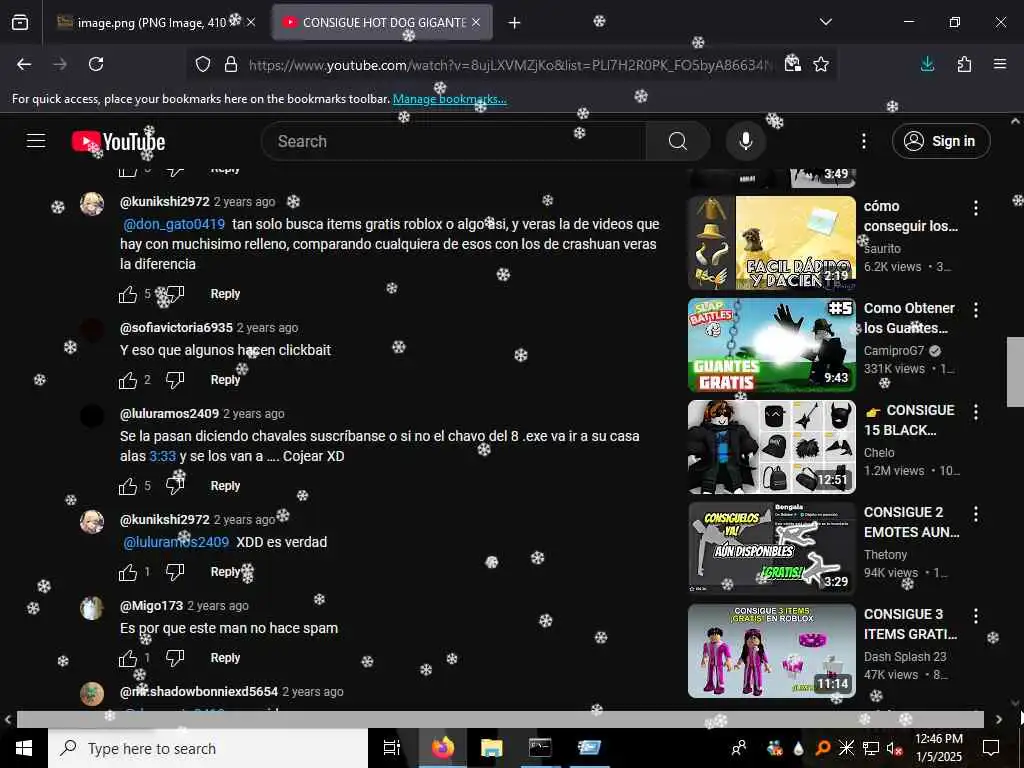This screenshot has height=768, width=1024.
Task: Reply to @luluramos2409's comment
Action: coord(225,486)
